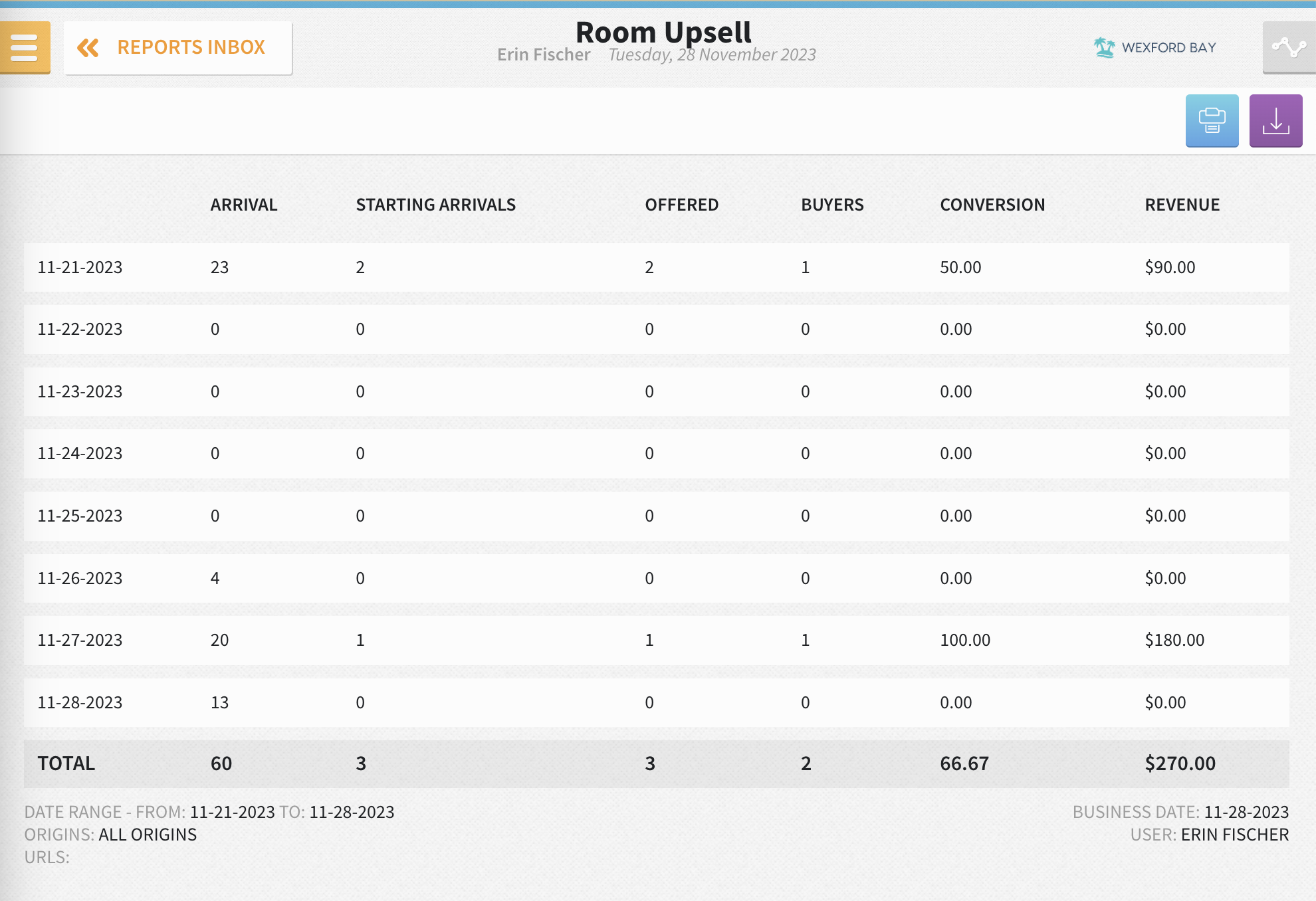Open the hamburger main menu
The image size is (1316, 901).
(x=25, y=47)
